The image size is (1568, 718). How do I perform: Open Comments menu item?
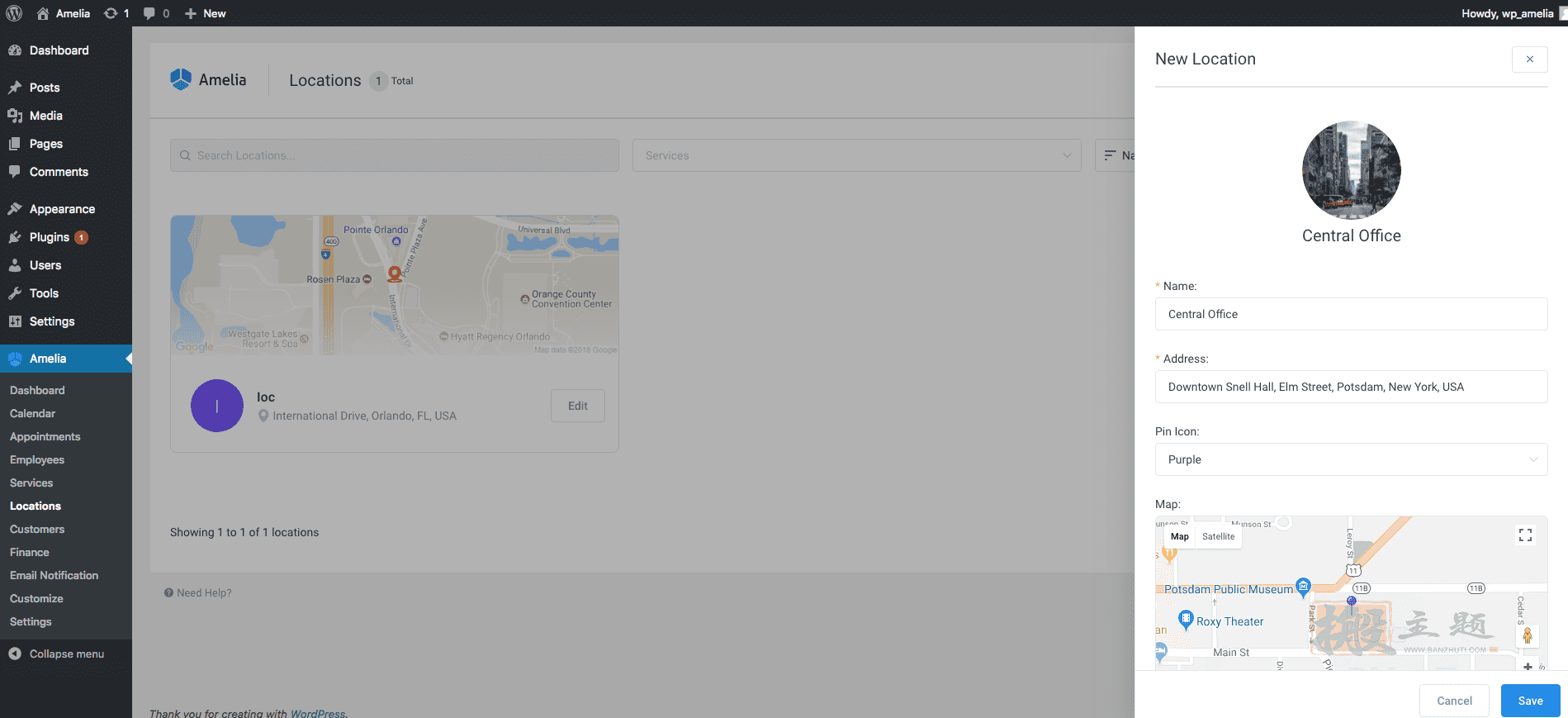click(66, 172)
